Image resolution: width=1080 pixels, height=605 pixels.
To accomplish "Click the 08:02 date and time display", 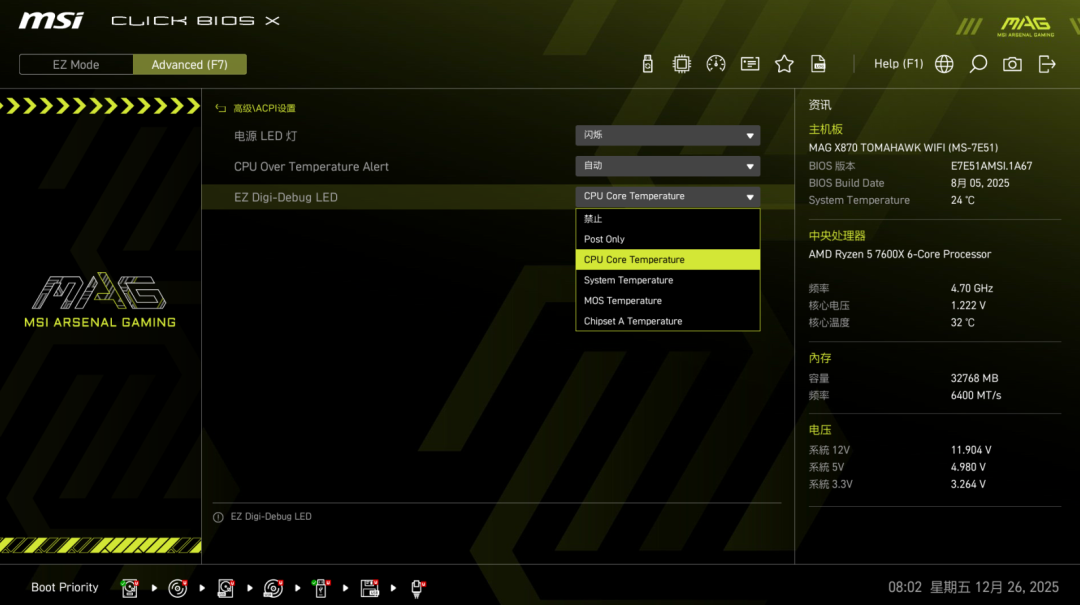I will click(973, 587).
